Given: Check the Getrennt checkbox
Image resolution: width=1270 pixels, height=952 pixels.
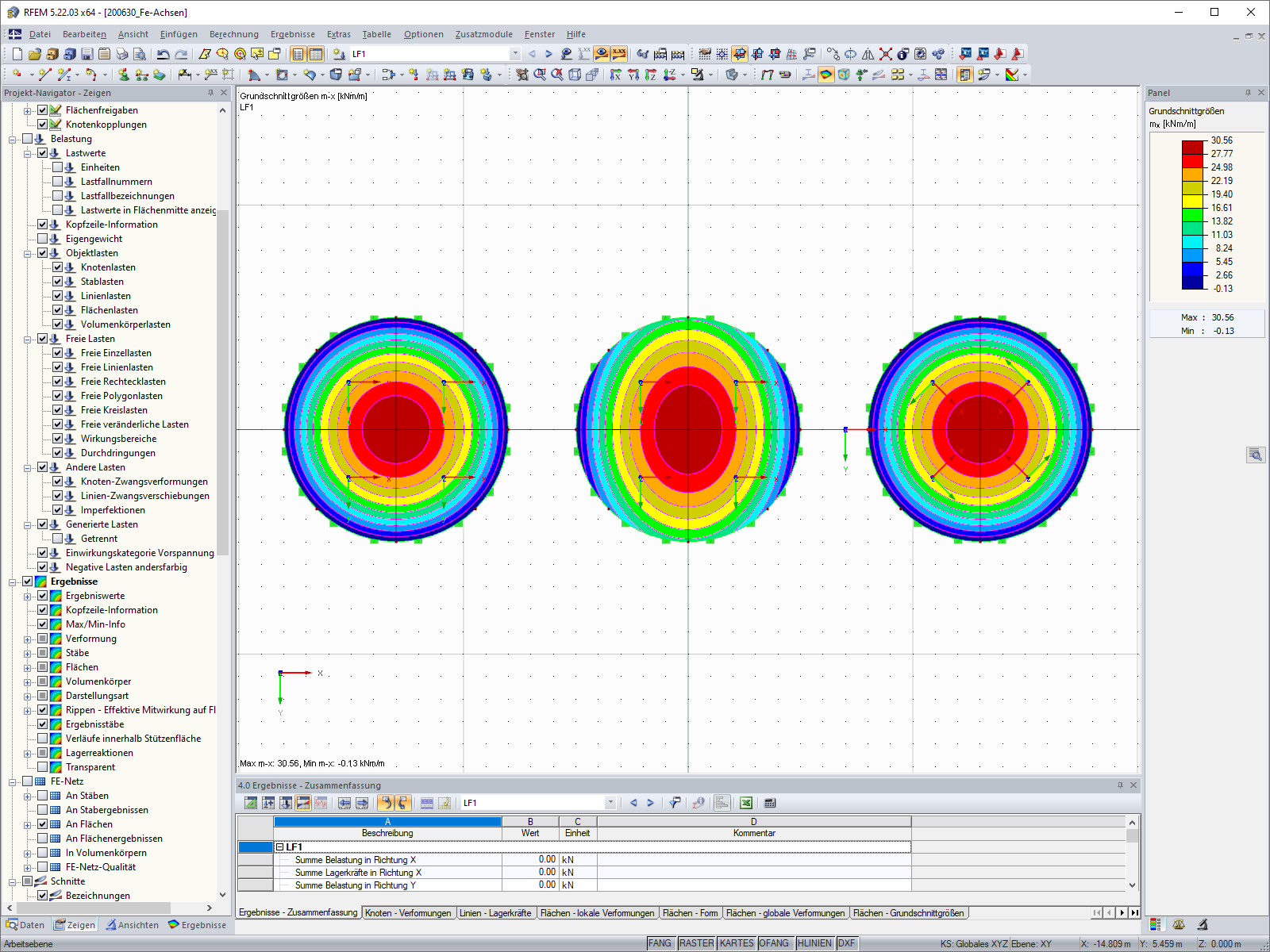Looking at the screenshot, I should click(x=58, y=539).
